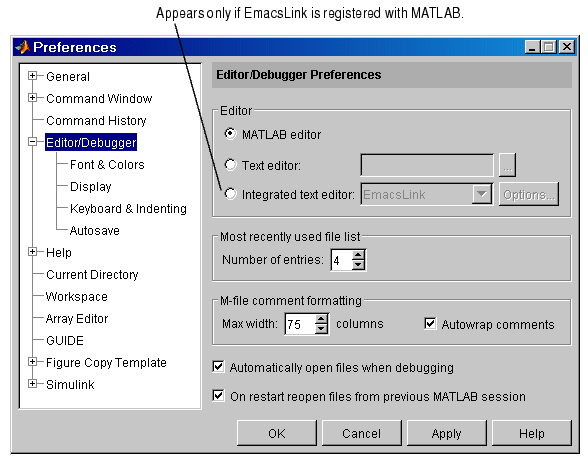The width and height of the screenshot is (588, 464).
Task: Increase Number of entries with up arrow
Action: click(x=358, y=255)
